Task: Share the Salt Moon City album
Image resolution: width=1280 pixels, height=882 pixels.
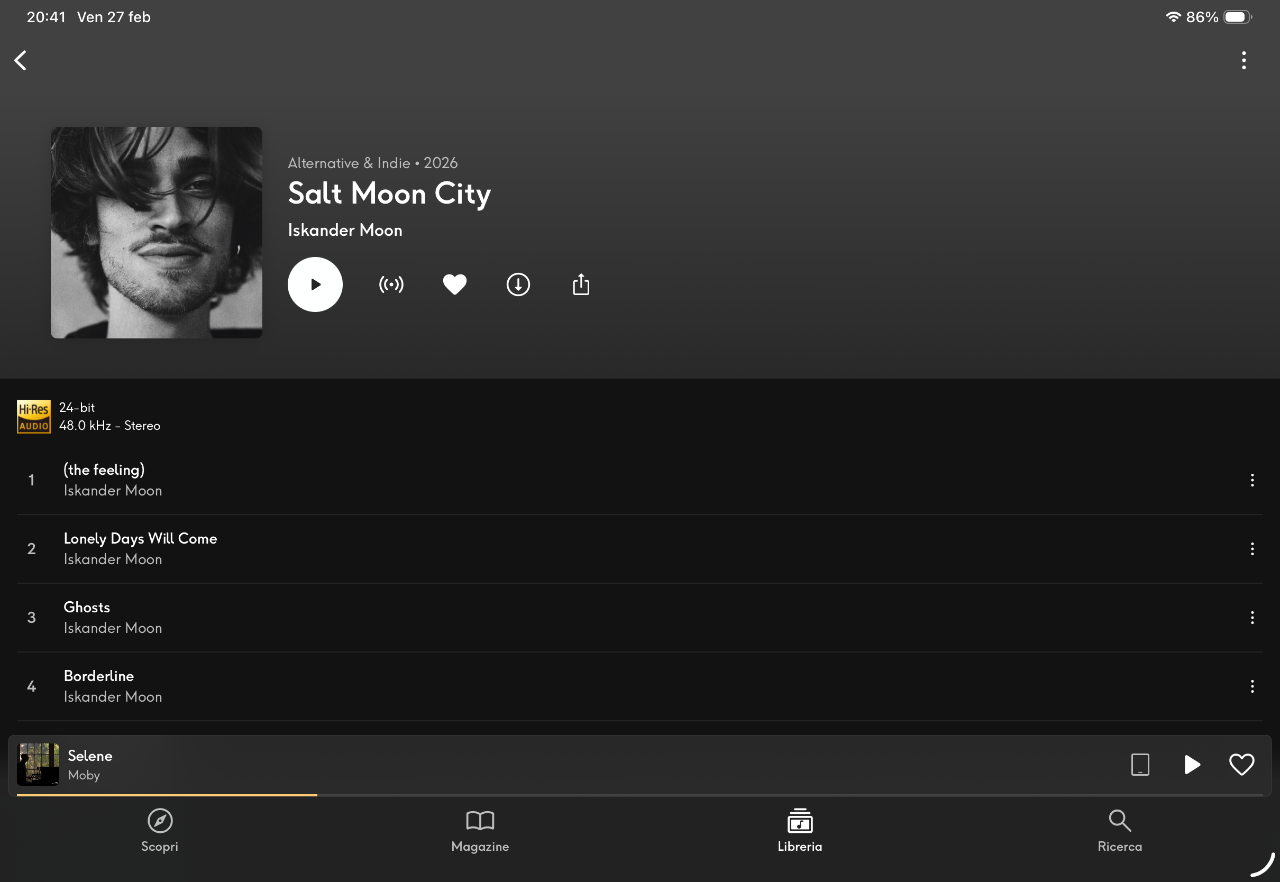Action: [581, 285]
